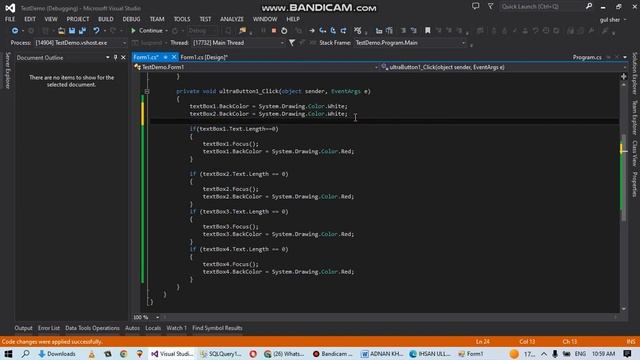Click the vertical scrollbar thumb of editor
This screenshot has height=360, width=640.
click(623, 178)
